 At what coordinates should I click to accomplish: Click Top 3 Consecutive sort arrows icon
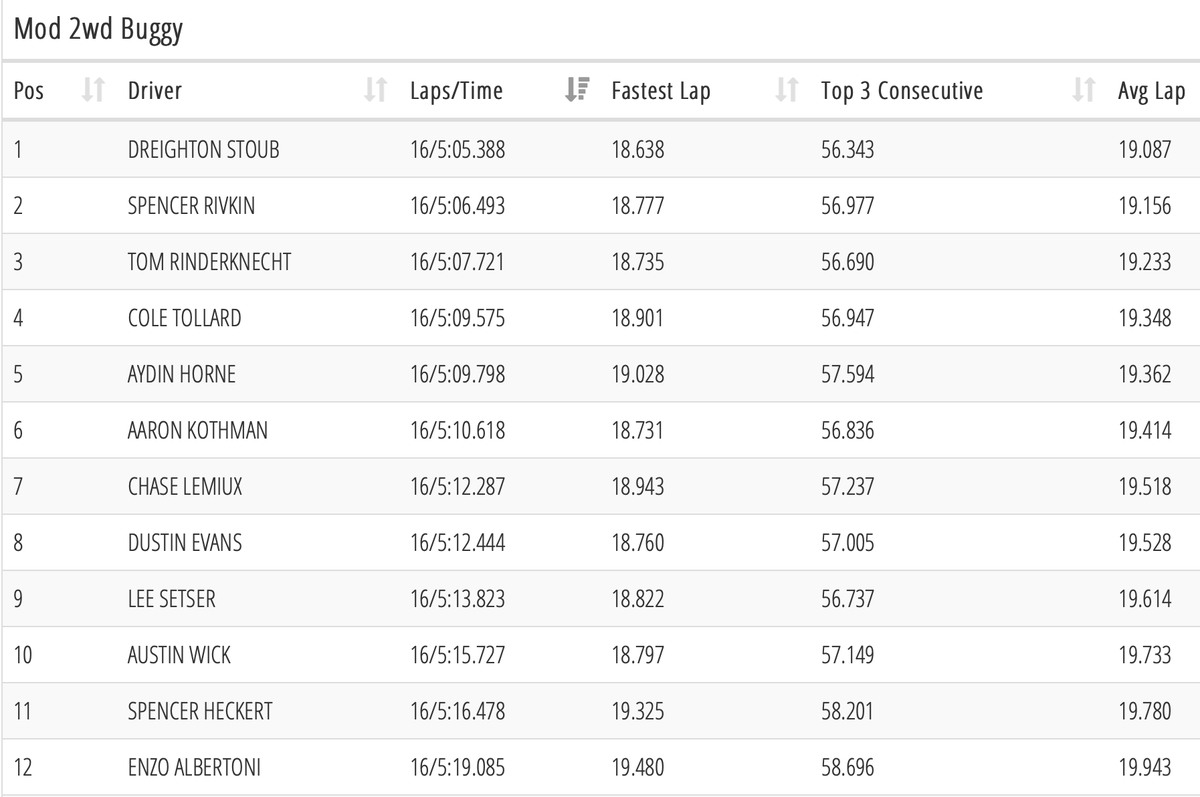coord(1084,91)
